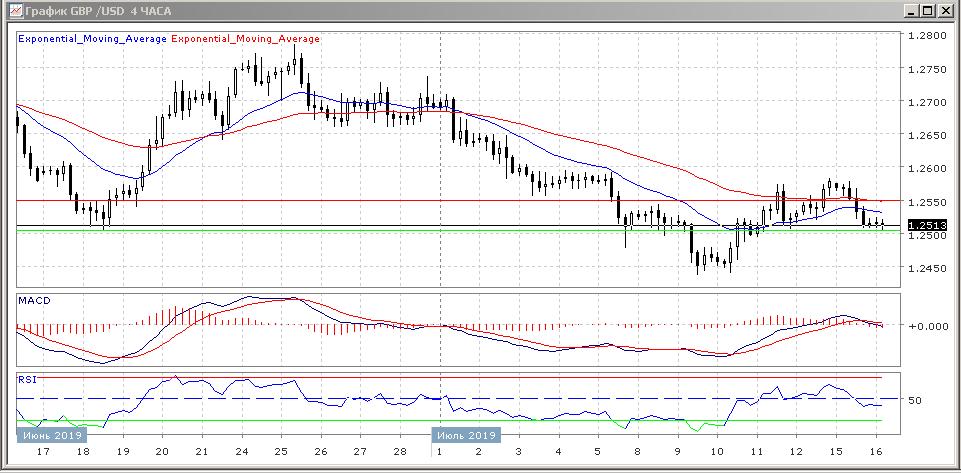Screen dimensions: 961x473
Task: Maximize the GBP/USD chart window
Action: pos(929,11)
